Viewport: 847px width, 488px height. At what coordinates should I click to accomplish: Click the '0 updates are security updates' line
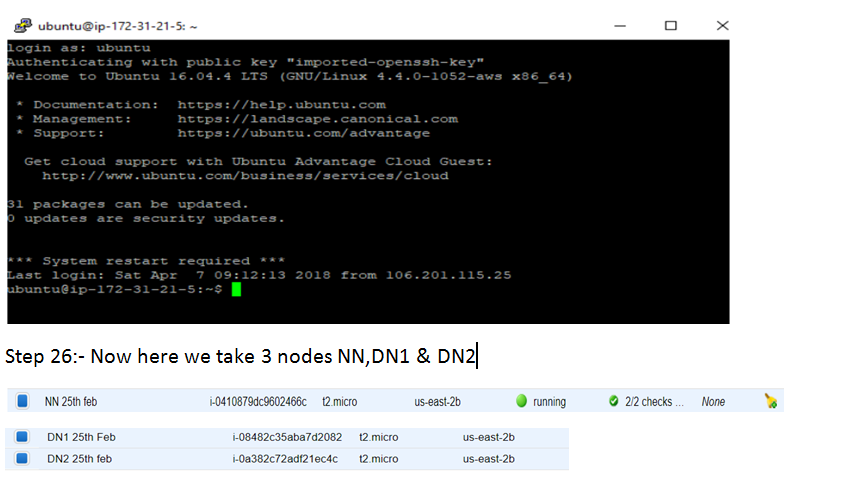146,218
